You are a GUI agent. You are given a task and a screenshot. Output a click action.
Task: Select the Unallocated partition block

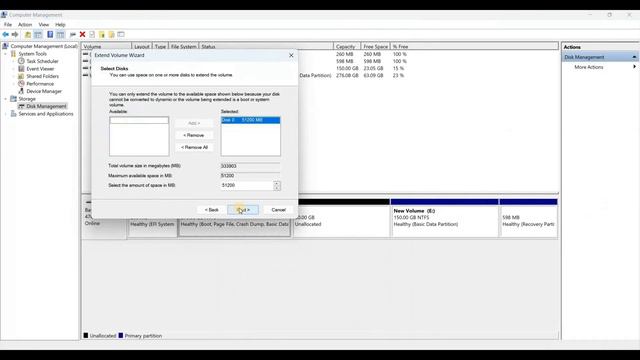[x=341, y=218]
